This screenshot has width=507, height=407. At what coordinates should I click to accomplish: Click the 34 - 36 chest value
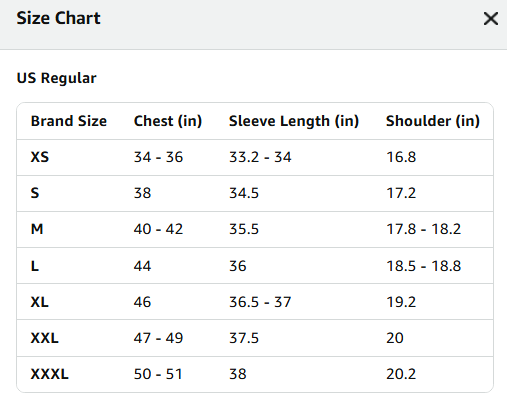158,157
